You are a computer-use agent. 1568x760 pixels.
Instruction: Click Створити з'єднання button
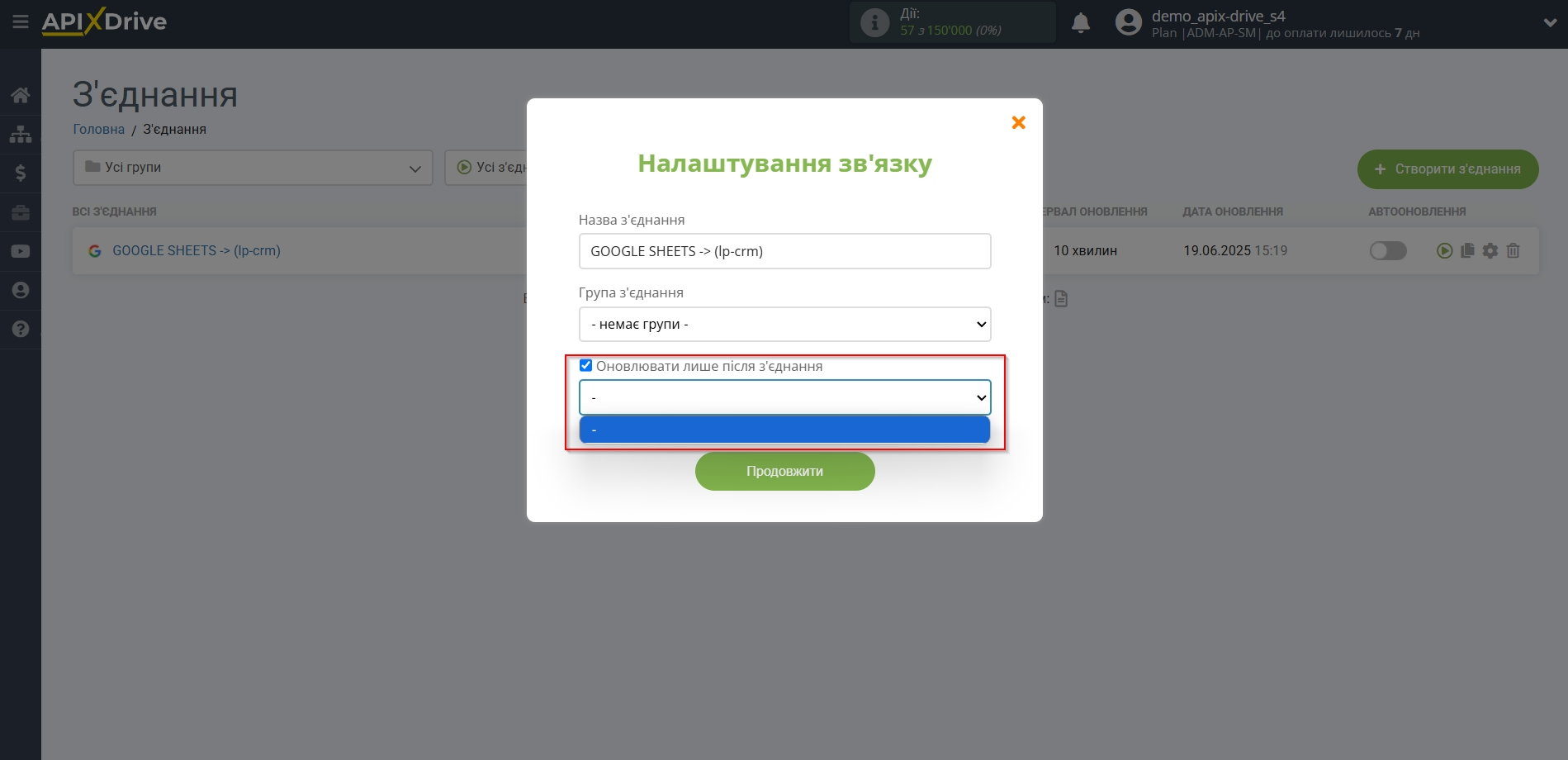tap(1447, 169)
